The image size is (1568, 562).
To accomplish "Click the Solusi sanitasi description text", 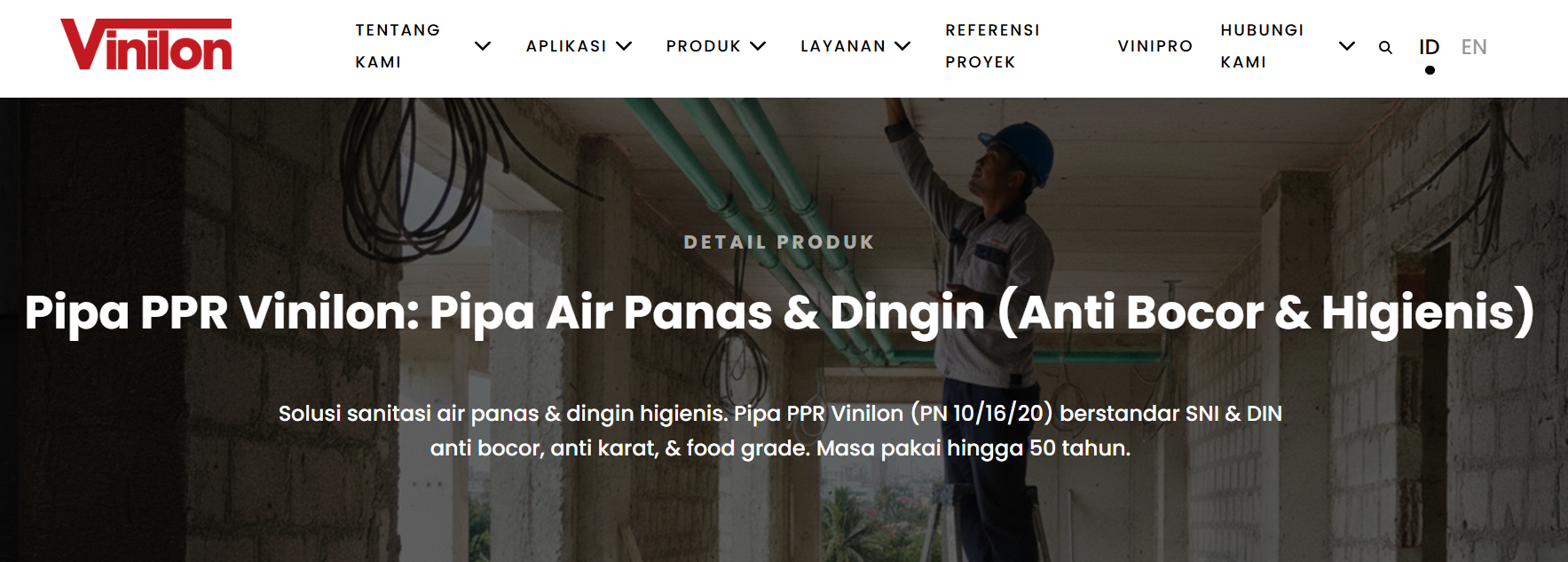I will tap(780, 431).
